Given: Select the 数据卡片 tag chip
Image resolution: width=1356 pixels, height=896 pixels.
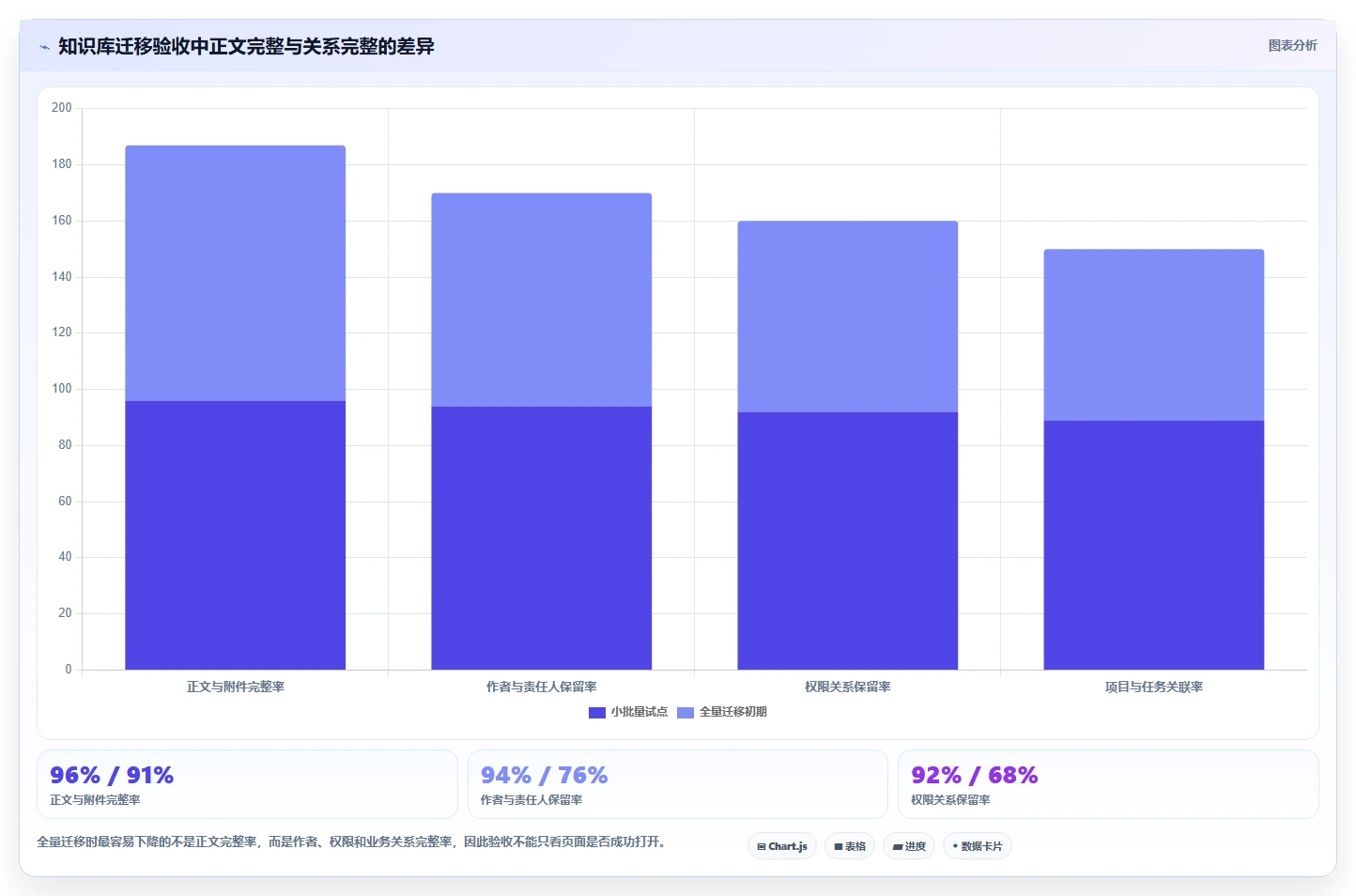Looking at the screenshot, I should [978, 846].
